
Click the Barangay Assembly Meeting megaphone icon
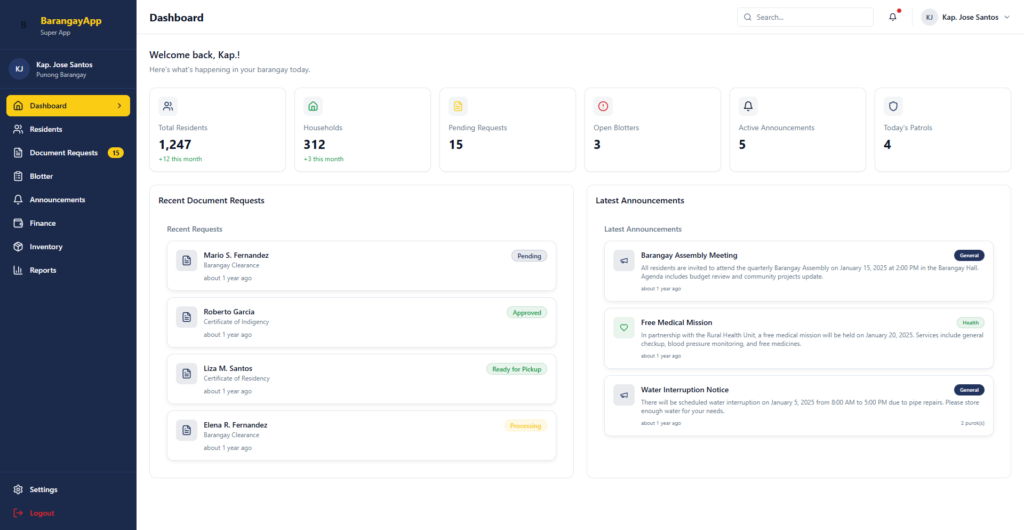point(623,261)
